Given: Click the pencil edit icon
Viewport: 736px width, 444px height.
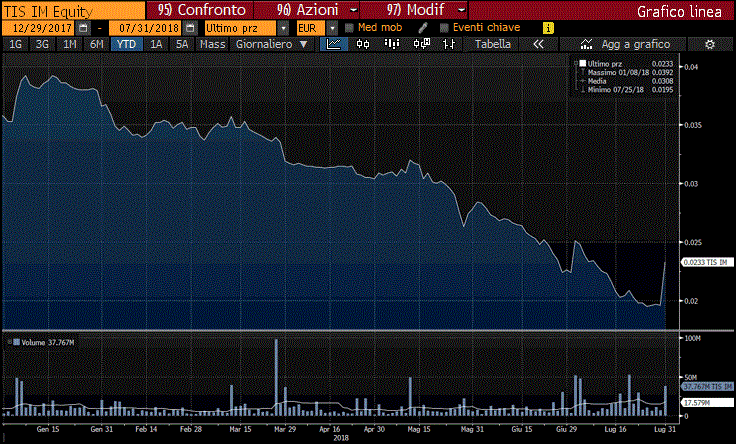Looking at the screenshot, I should (x=422, y=28).
